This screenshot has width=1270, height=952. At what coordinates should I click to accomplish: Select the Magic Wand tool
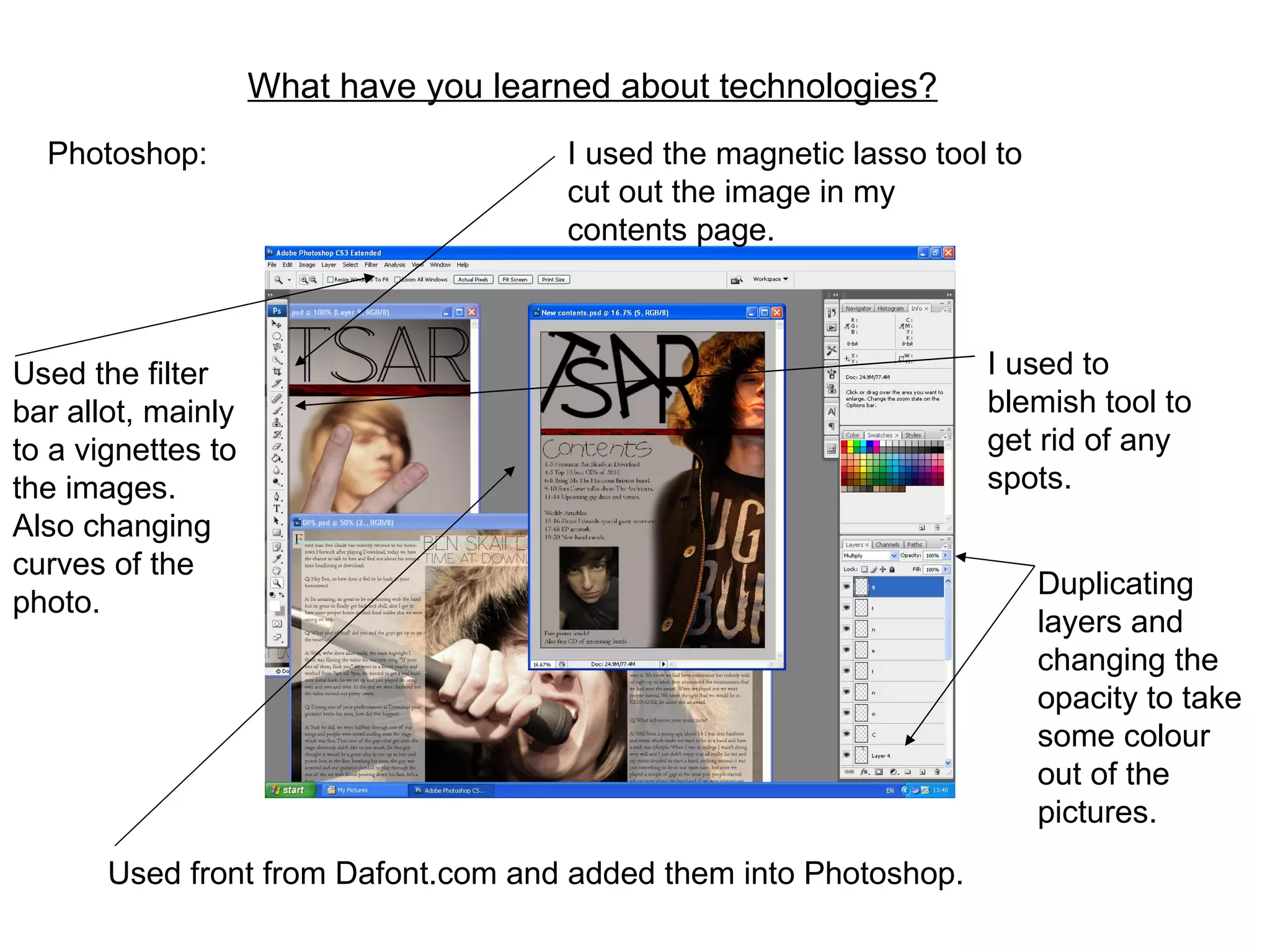(277, 360)
